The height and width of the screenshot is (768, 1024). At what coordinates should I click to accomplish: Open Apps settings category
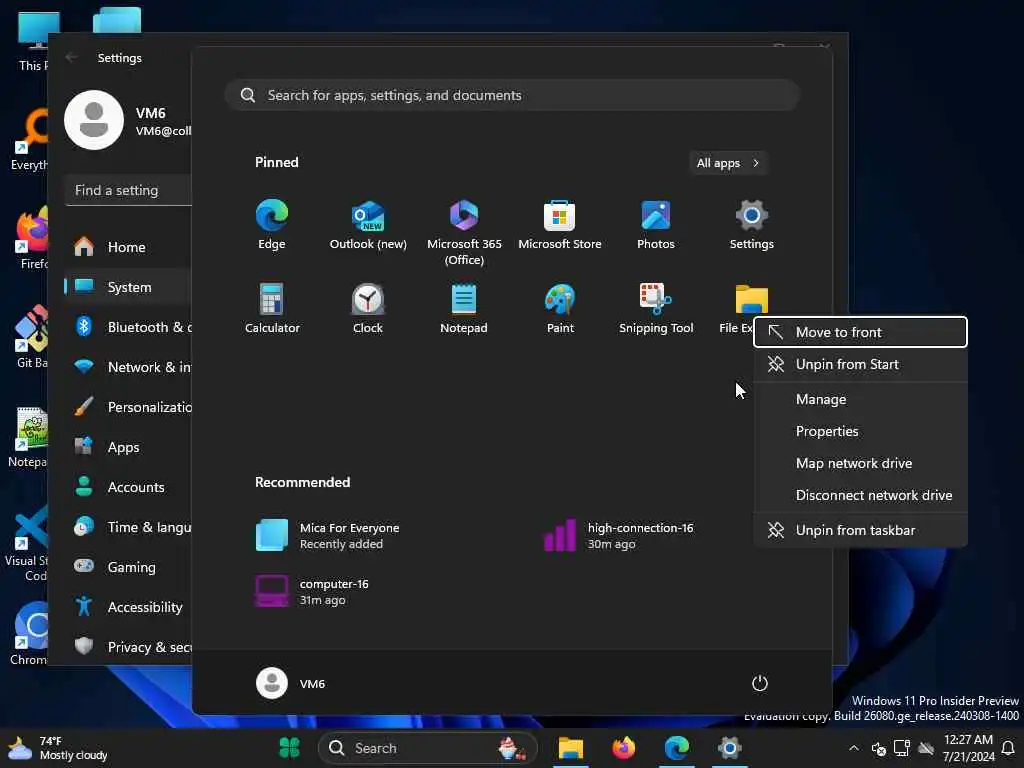(x=128, y=447)
